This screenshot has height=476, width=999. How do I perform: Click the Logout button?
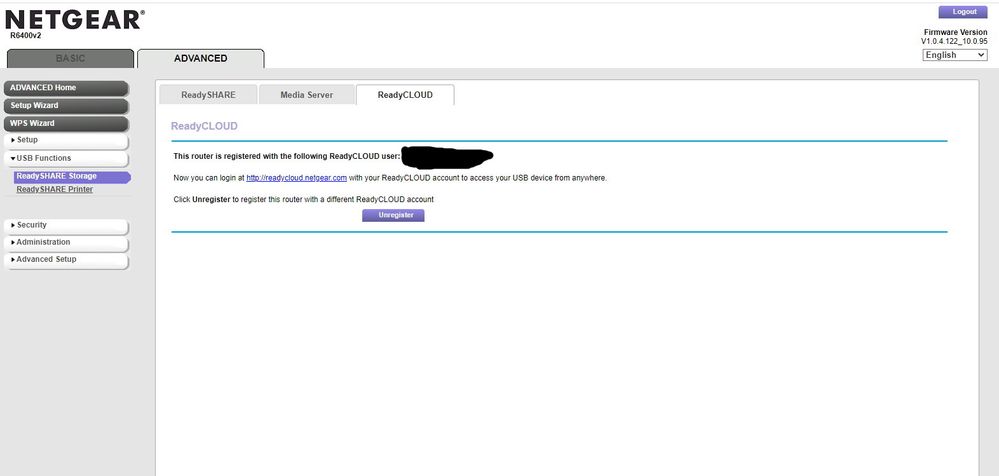click(963, 12)
